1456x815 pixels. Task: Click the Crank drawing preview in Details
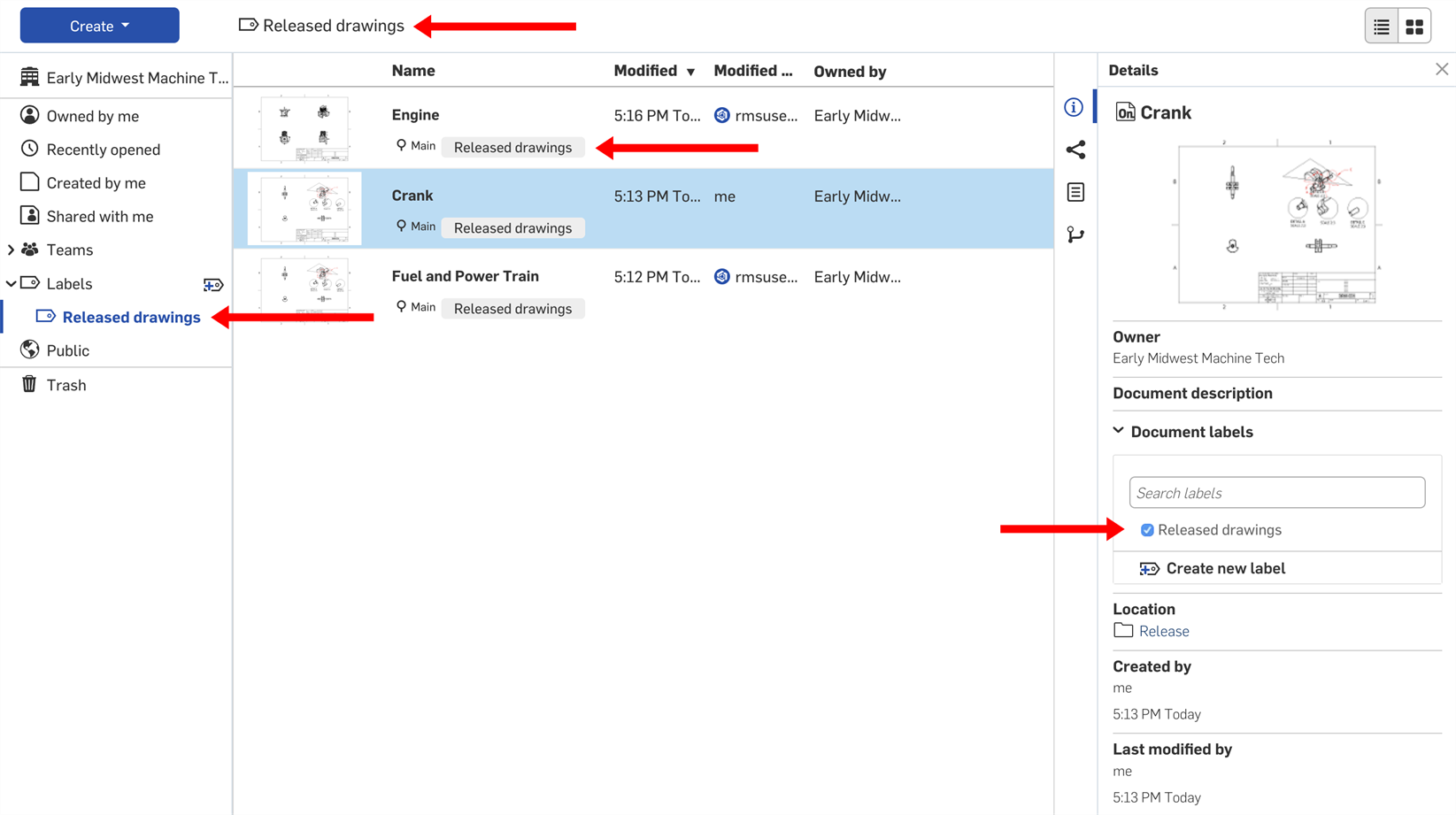point(1276,225)
